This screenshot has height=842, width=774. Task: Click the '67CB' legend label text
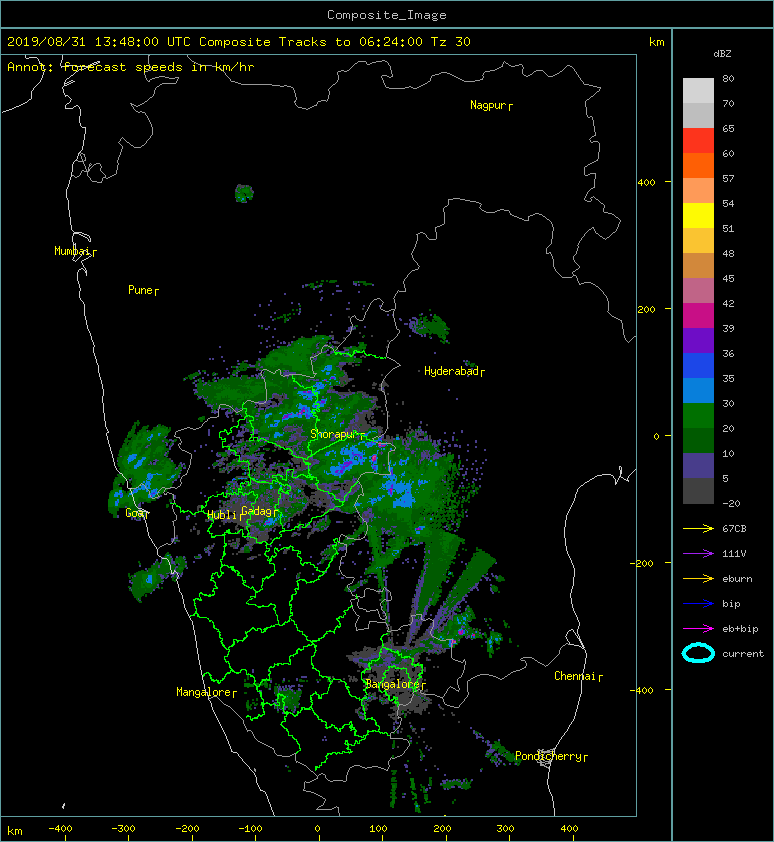(734, 528)
